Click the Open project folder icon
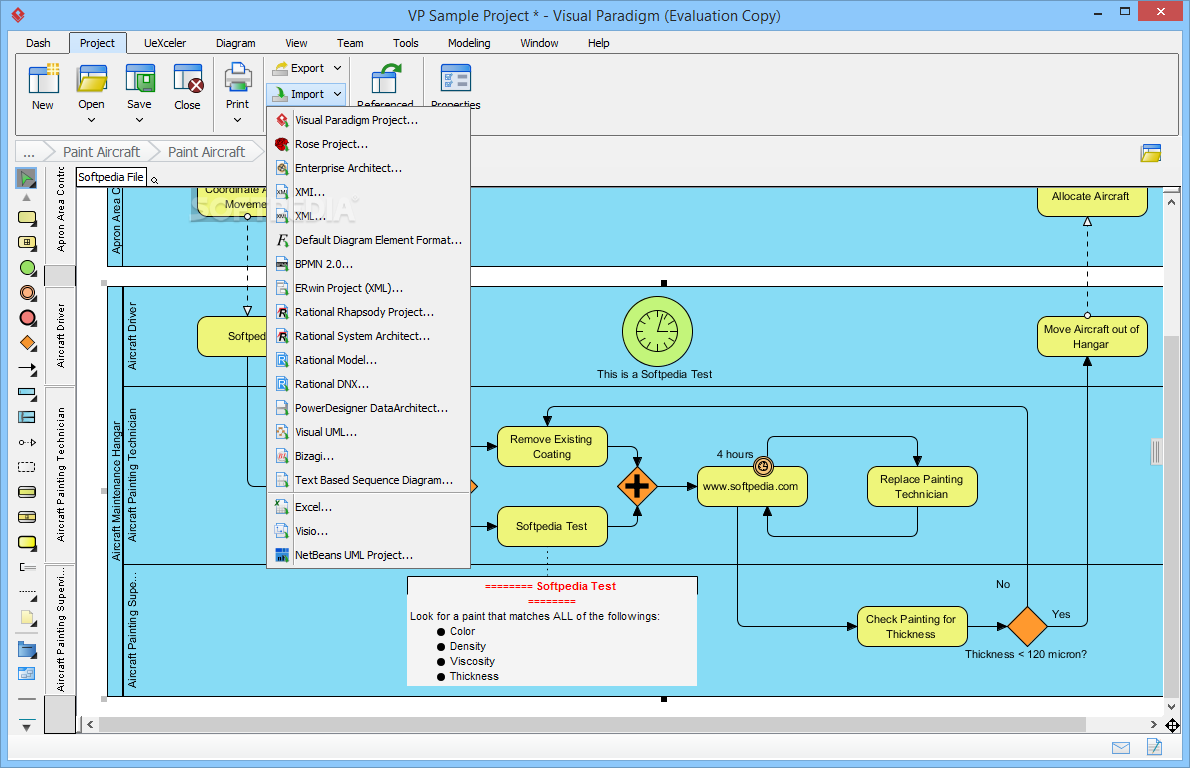Viewport: 1190px width, 768px height. click(91, 79)
